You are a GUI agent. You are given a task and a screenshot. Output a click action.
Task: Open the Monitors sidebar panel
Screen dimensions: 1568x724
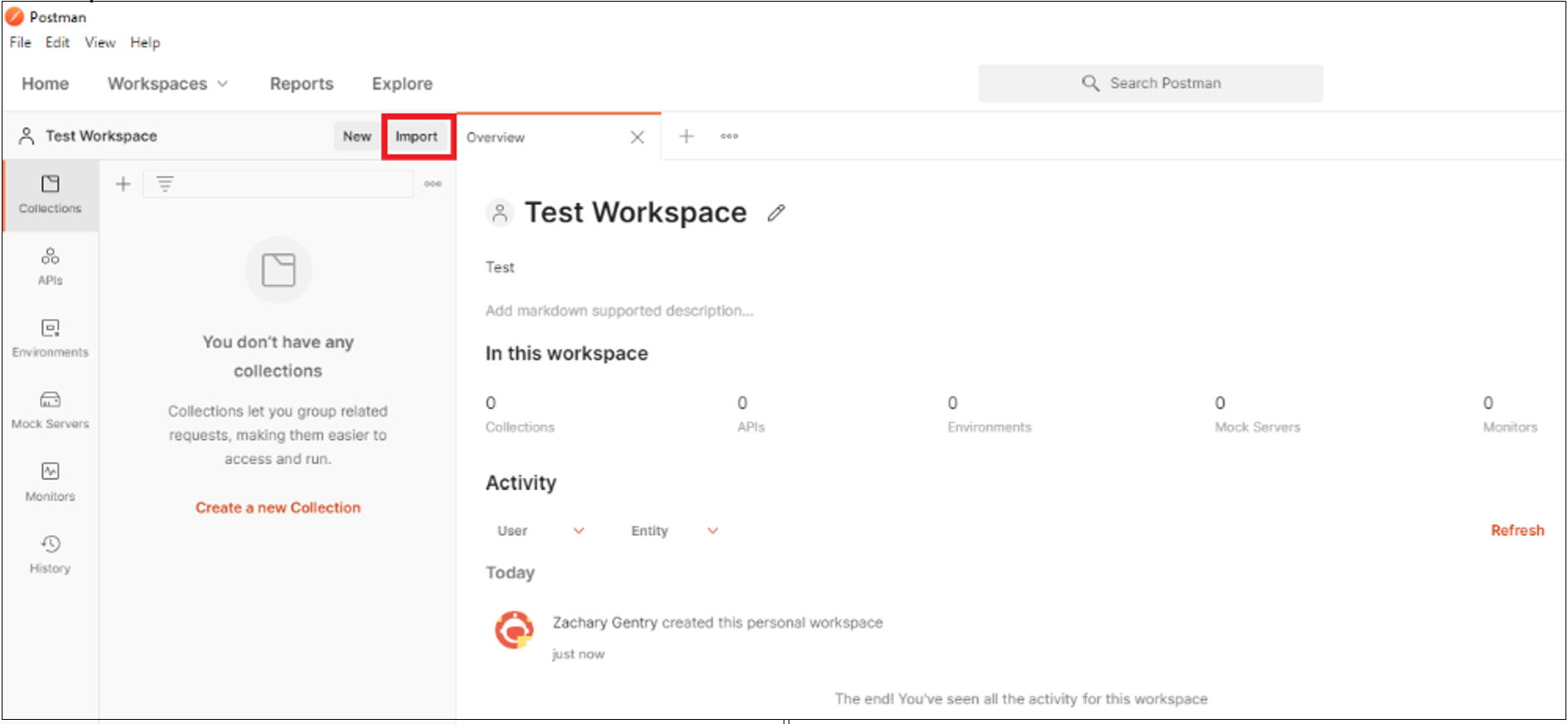(x=50, y=482)
